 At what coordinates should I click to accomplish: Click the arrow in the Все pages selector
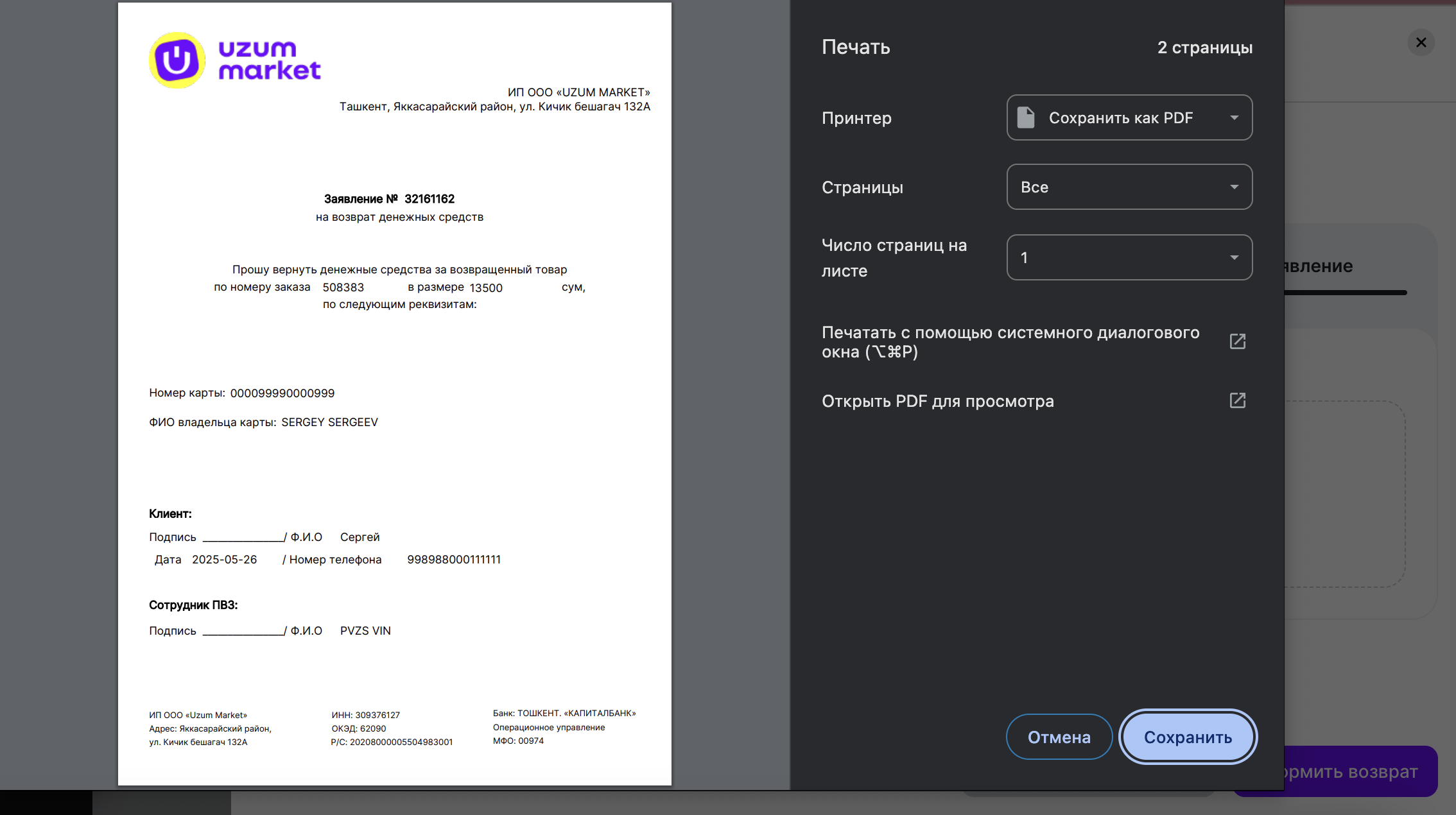pos(1234,187)
